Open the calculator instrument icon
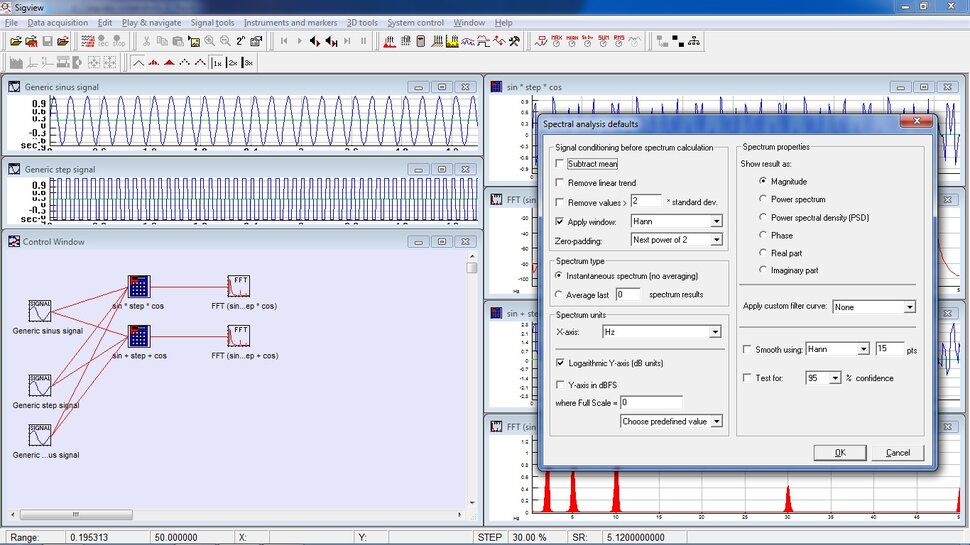Screen dimensions: 970x545 (x=421, y=41)
